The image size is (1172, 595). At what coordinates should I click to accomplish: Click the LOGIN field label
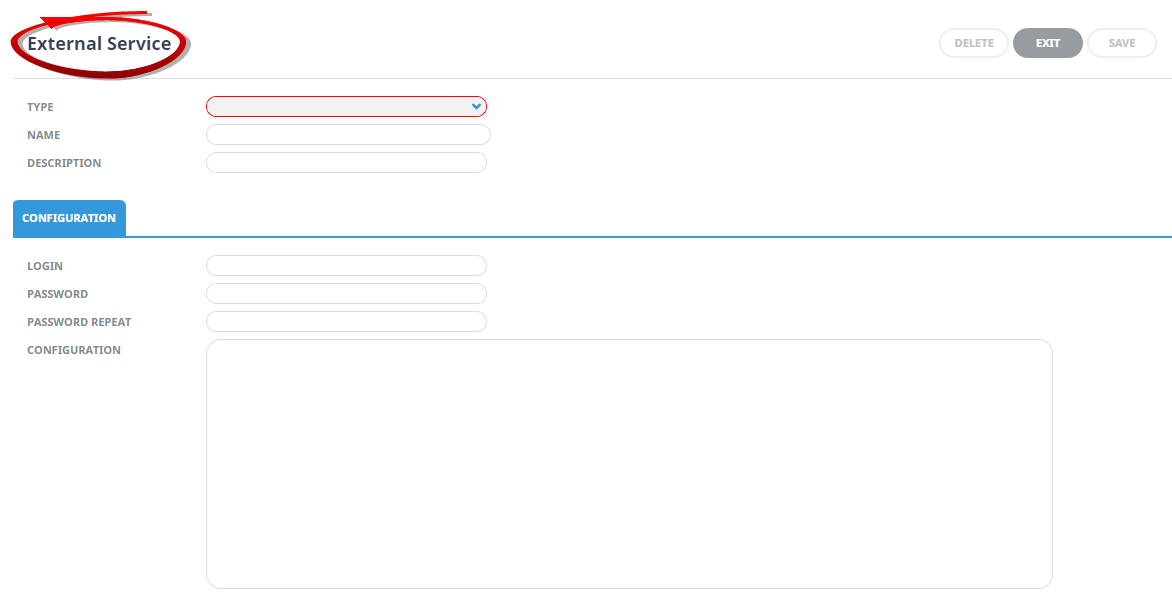pyautogui.click(x=45, y=266)
